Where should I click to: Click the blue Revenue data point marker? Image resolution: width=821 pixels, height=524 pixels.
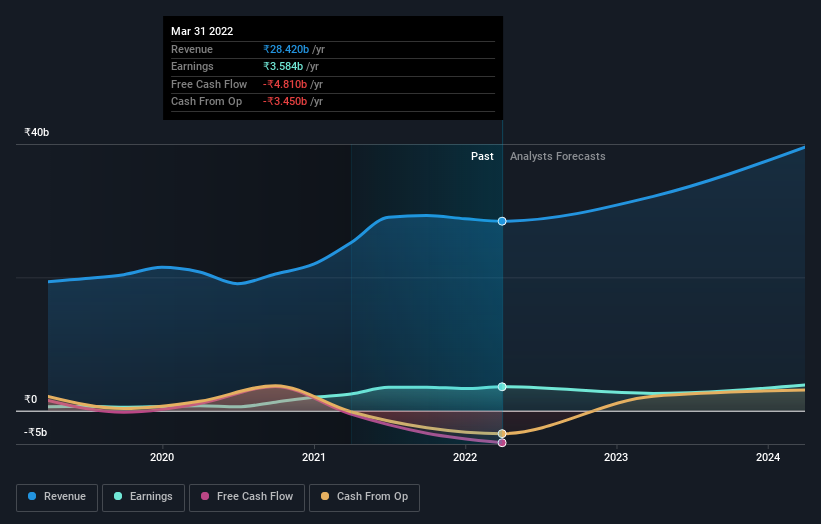(502, 221)
